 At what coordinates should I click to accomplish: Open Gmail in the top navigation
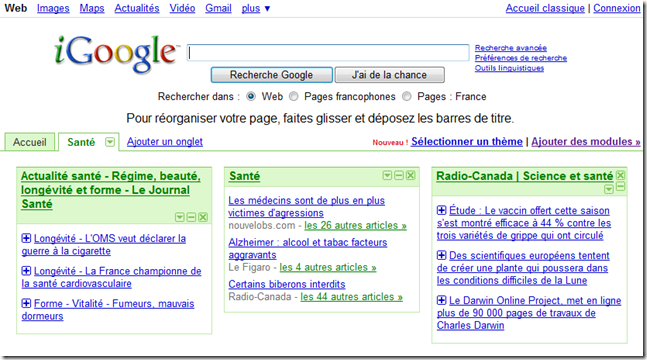[218, 8]
